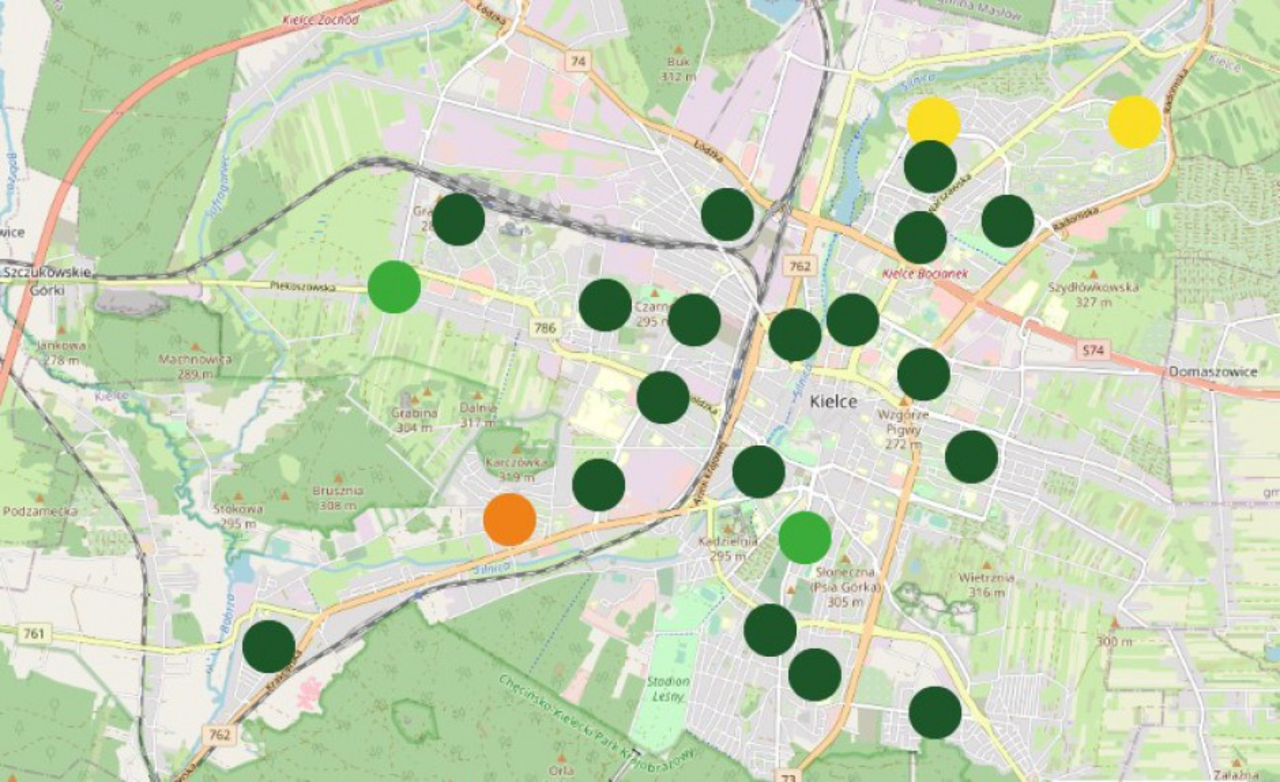
Task: Open dark green marker directly below left yellow marker
Action: click(930, 166)
